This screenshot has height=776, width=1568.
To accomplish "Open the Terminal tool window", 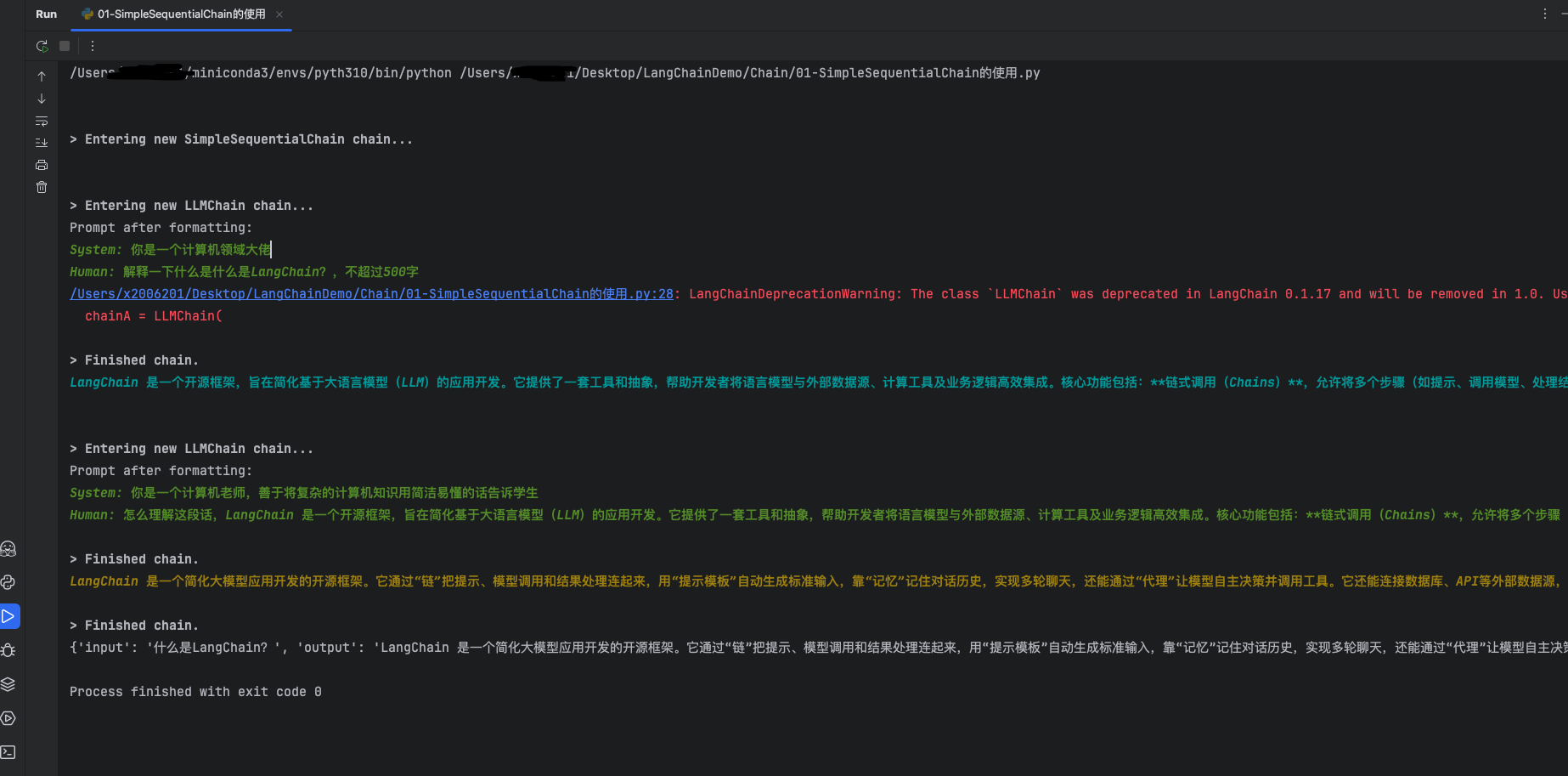I will (x=8, y=752).
